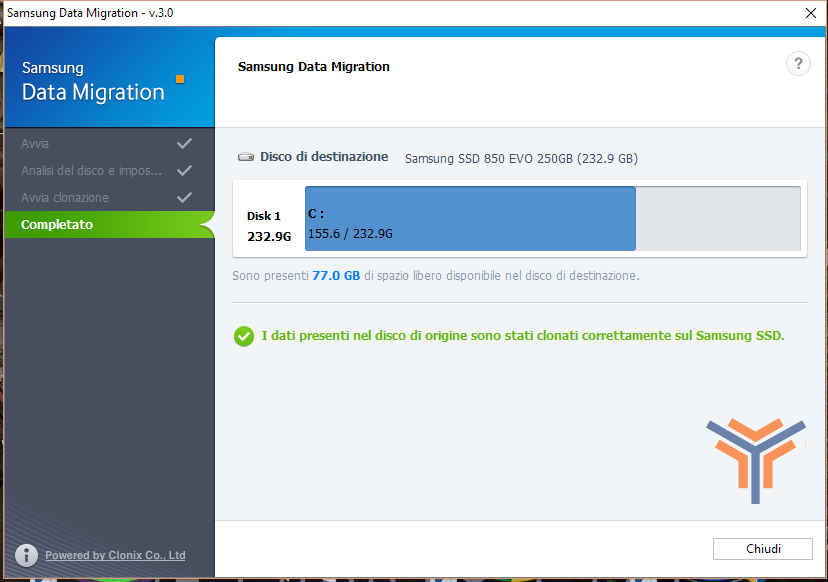Click the destination disk drive icon
This screenshot has height=582, width=828.
[x=246, y=157]
